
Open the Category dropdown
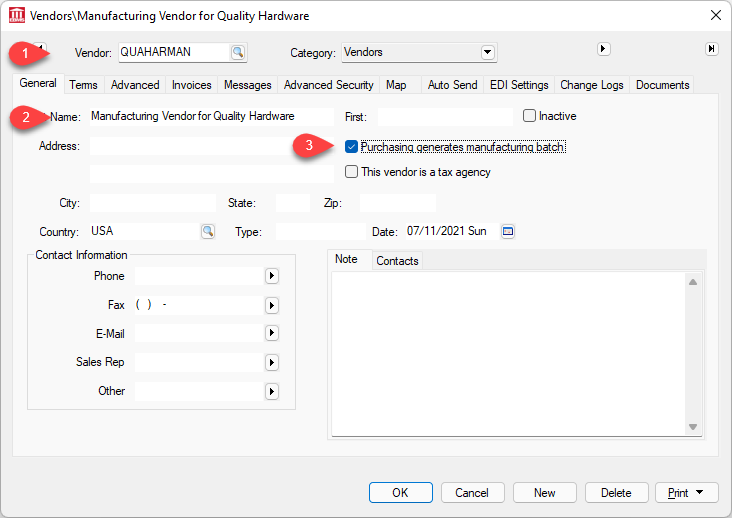(x=487, y=52)
